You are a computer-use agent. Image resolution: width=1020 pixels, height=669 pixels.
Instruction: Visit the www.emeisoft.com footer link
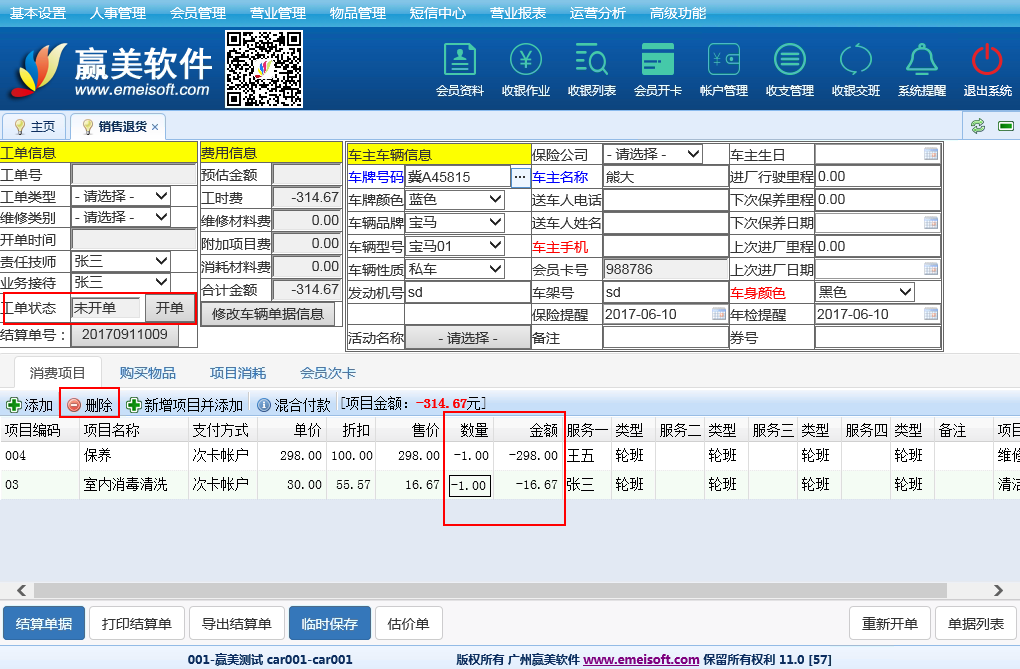(641, 659)
